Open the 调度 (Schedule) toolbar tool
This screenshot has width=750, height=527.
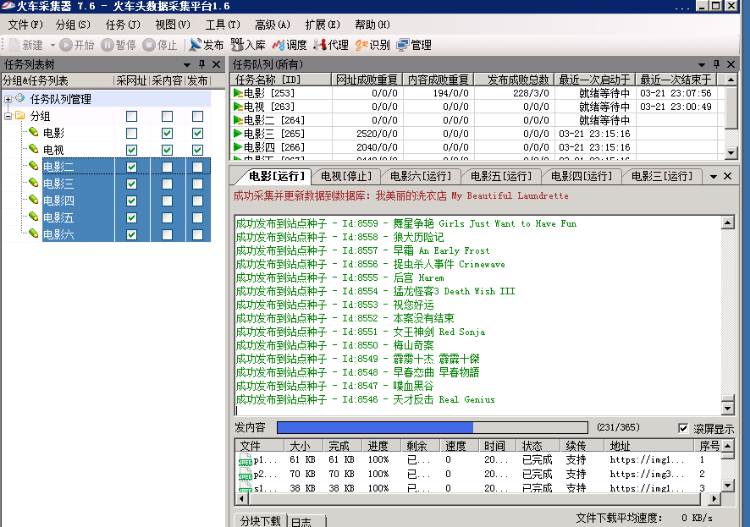[289, 45]
